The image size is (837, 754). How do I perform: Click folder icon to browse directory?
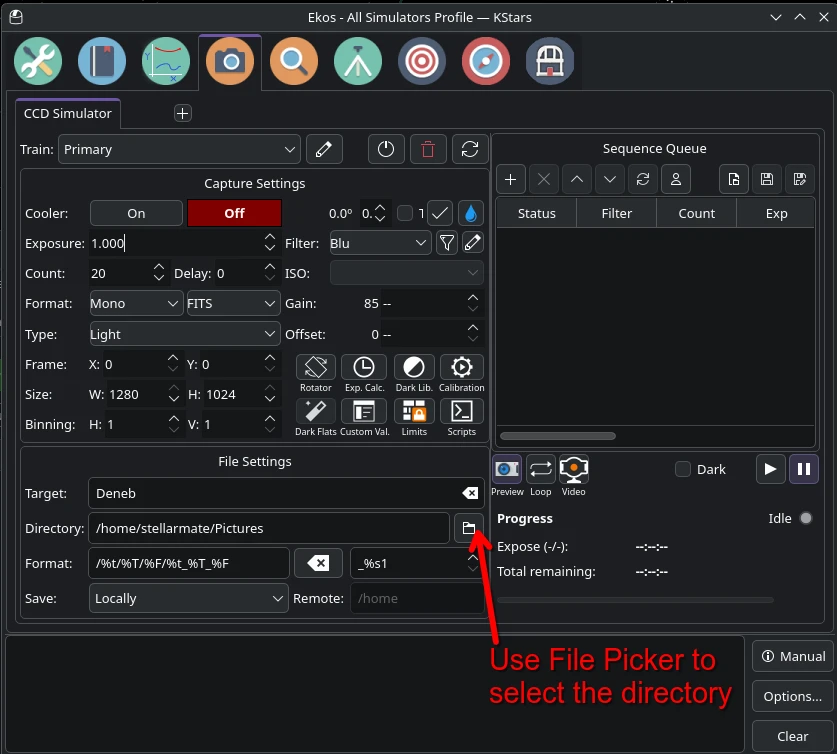click(467, 528)
